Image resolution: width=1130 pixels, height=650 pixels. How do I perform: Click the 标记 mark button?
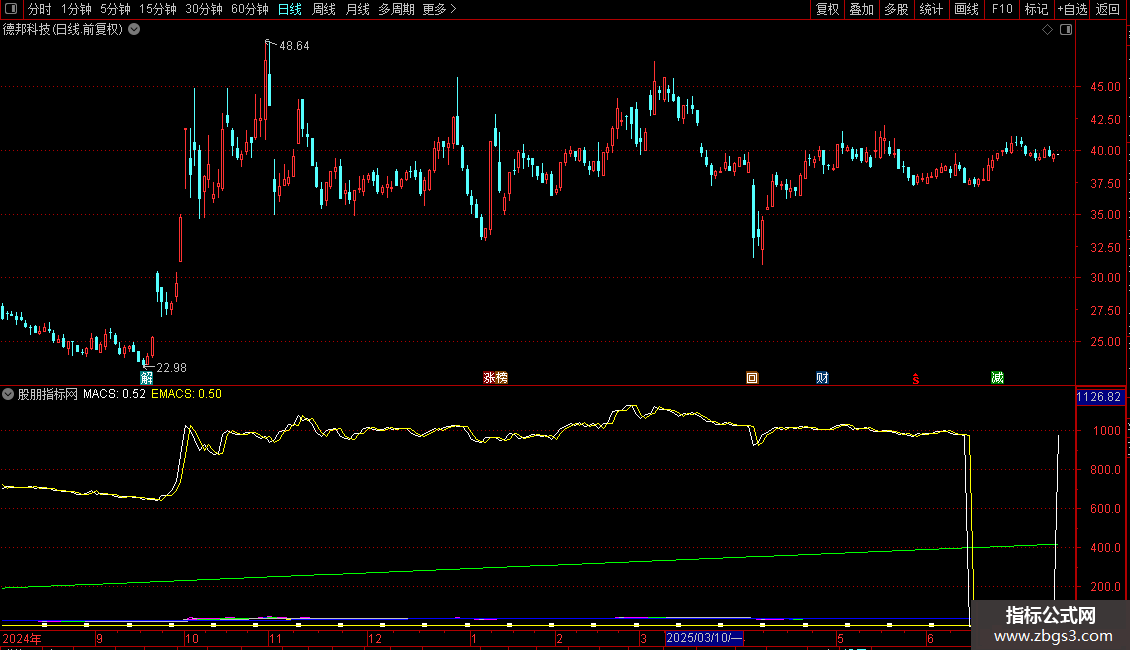coord(1036,9)
